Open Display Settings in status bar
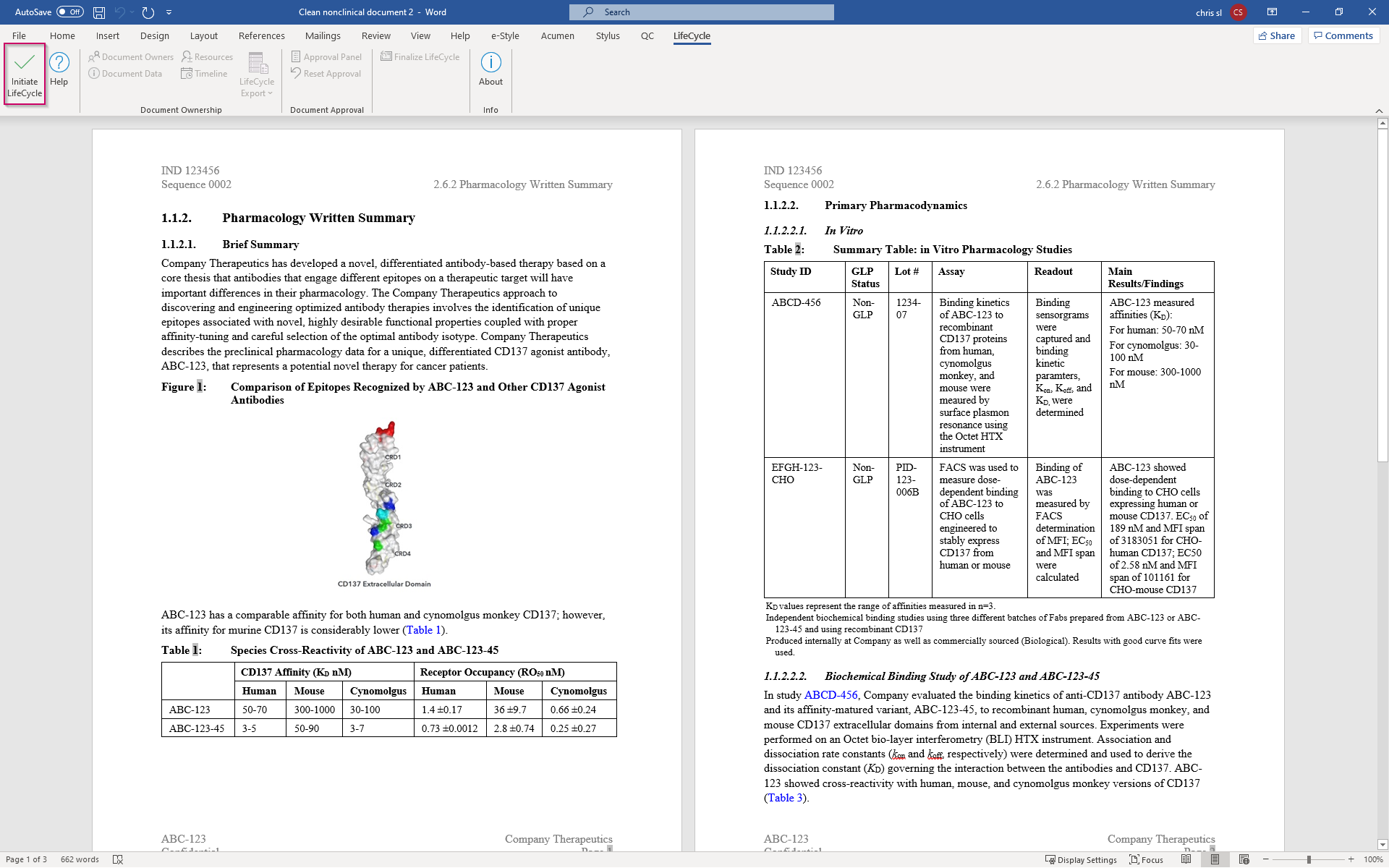The height and width of the screenshot is (868, 1389). click(1081, 860)
